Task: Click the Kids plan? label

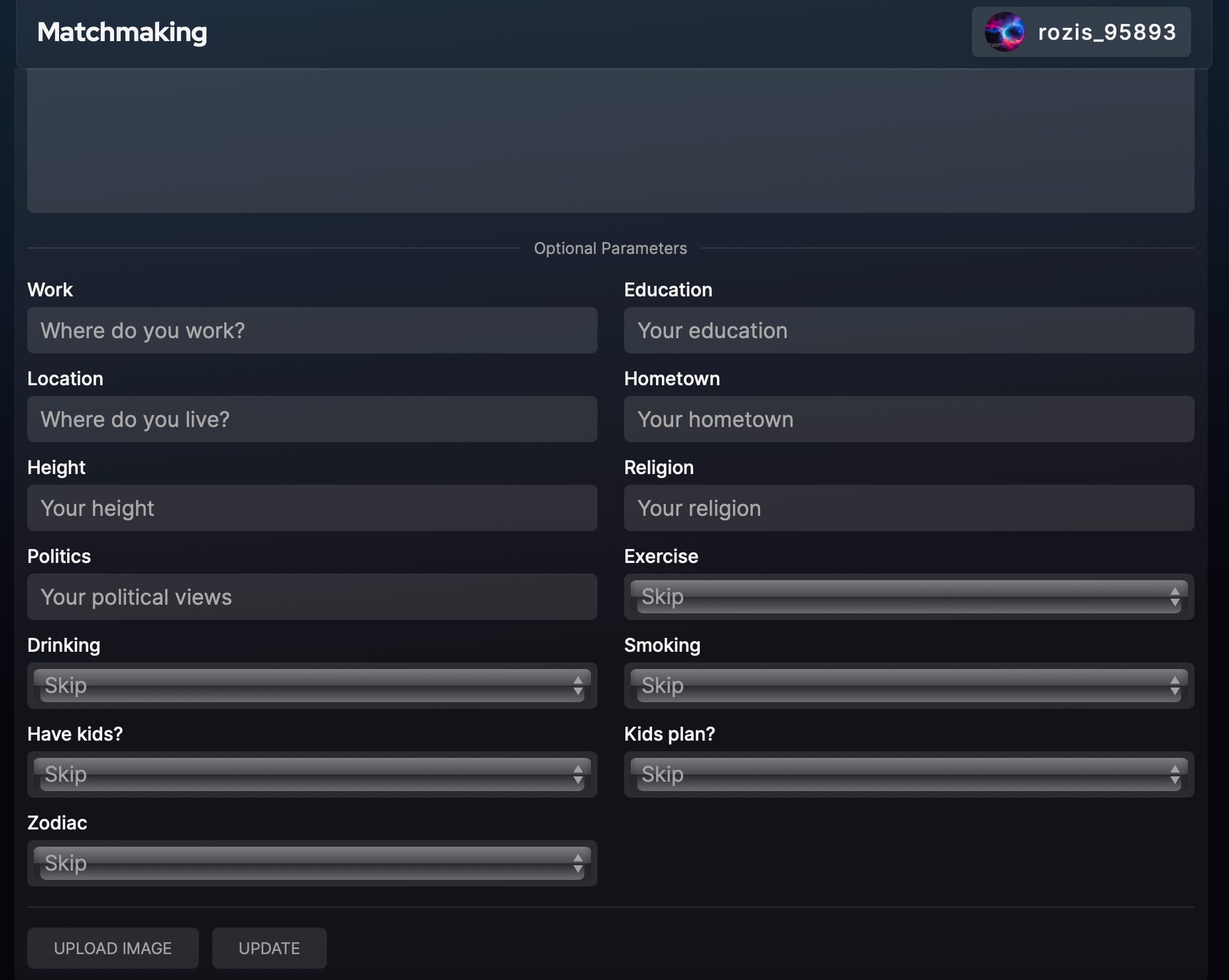Action: coord(669,734)
